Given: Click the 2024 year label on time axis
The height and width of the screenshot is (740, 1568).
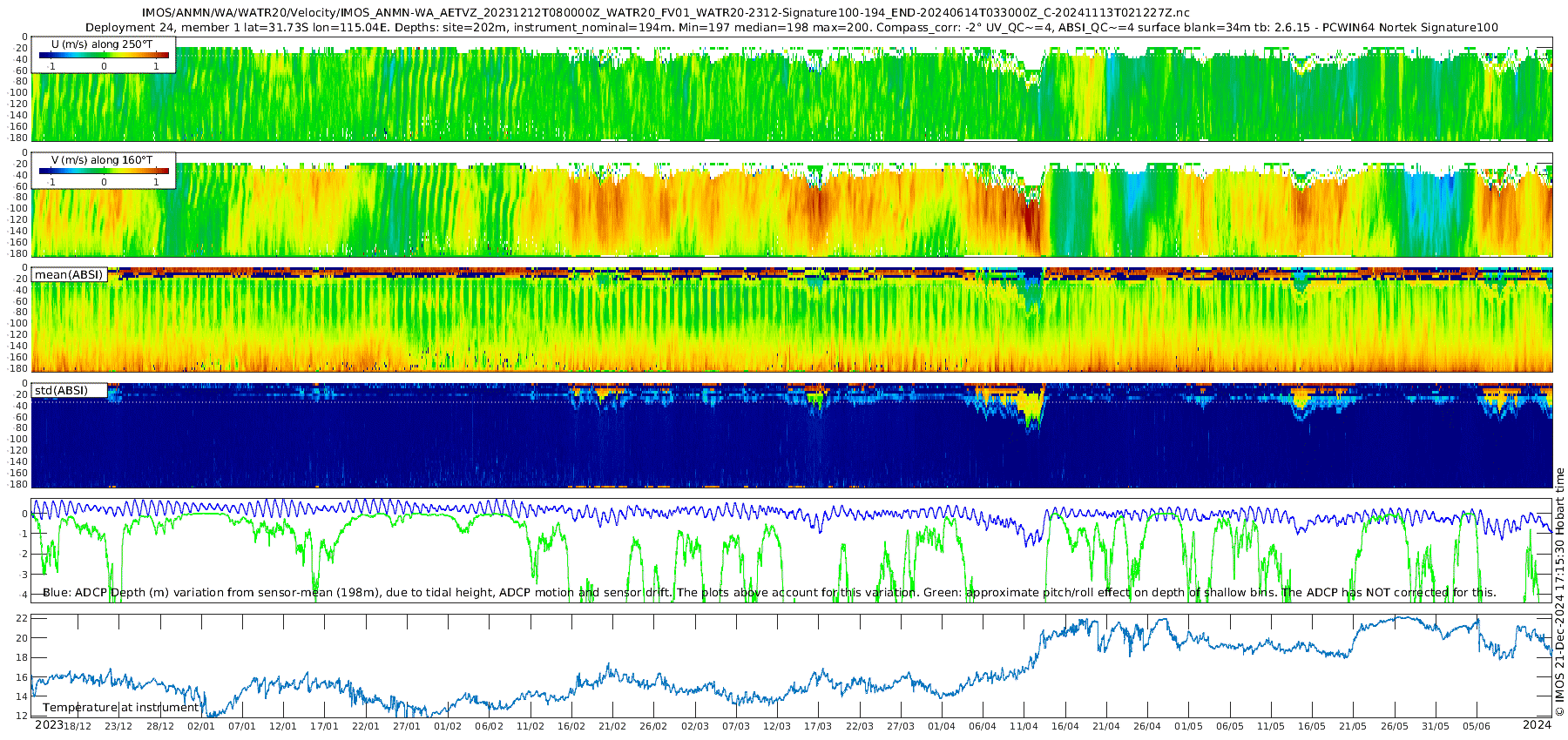Looking at the screenshot, I should click(x=1537, y=725).
